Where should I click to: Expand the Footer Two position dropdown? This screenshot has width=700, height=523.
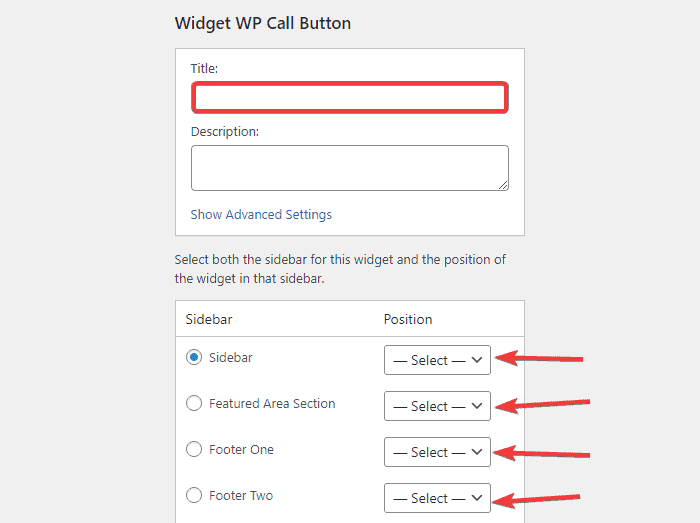[x=437, y=498]
